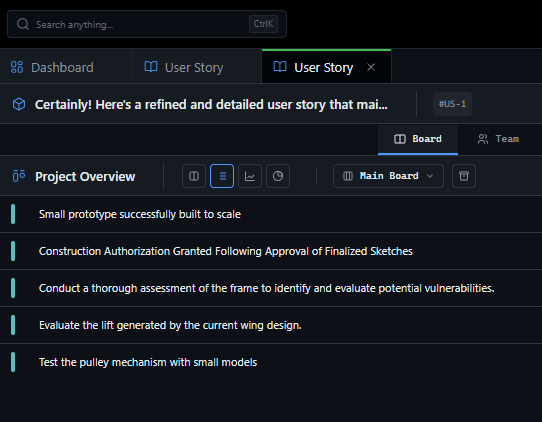Click book icon on active User Story tab
The width and height of the screenshot is (542, 422).
click(280, 66)
